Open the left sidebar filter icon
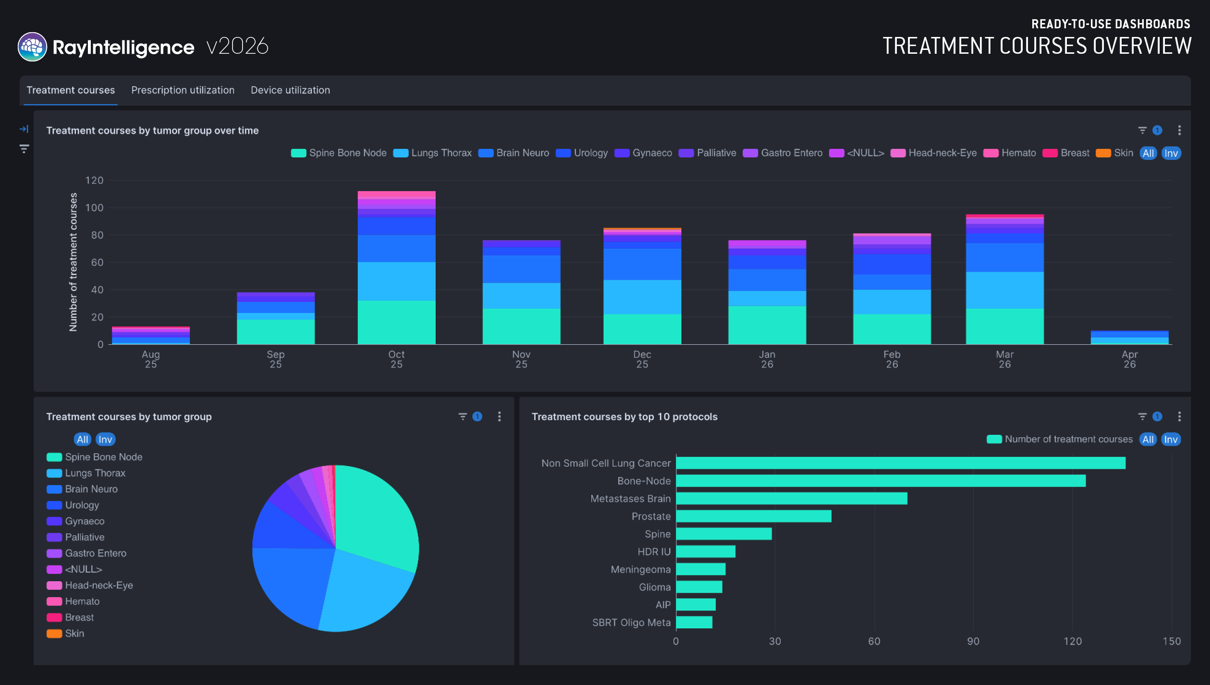 point(24,149)
